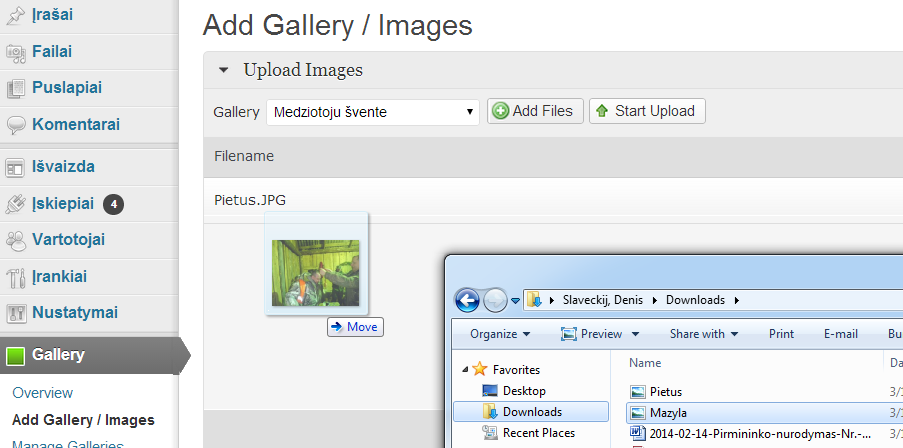Open the Share with dropdown
Screen dimensions: 903x448
704,334
